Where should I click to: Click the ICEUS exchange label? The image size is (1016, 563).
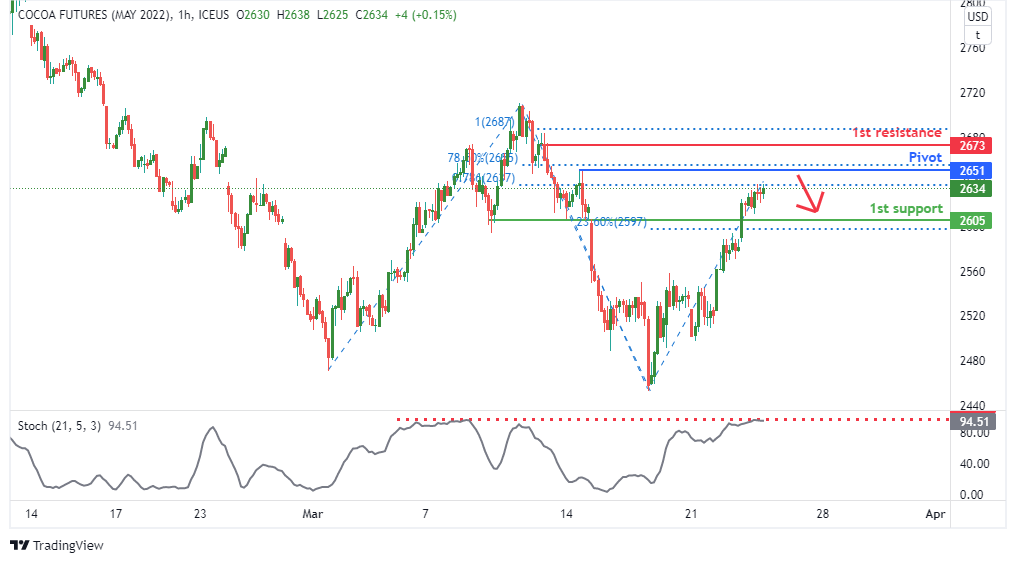coord(214,14)
